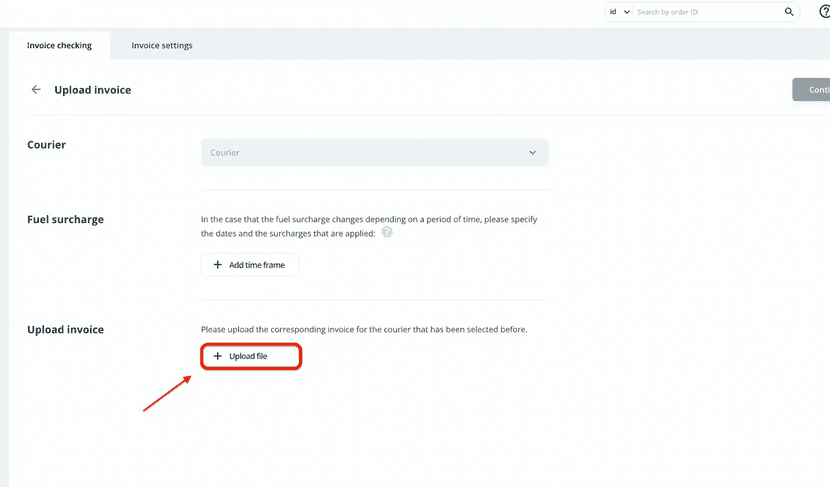The image size is (830, 487).
Task: Click the question mark icon for fuel surcharge
Action: (387, 232)
